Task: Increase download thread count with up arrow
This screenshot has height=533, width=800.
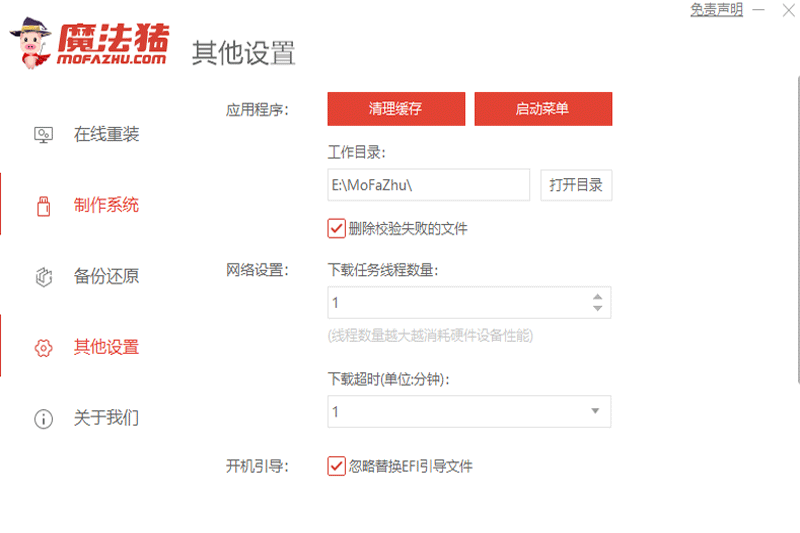Action: pyautogui.click(x=597, y=297)
